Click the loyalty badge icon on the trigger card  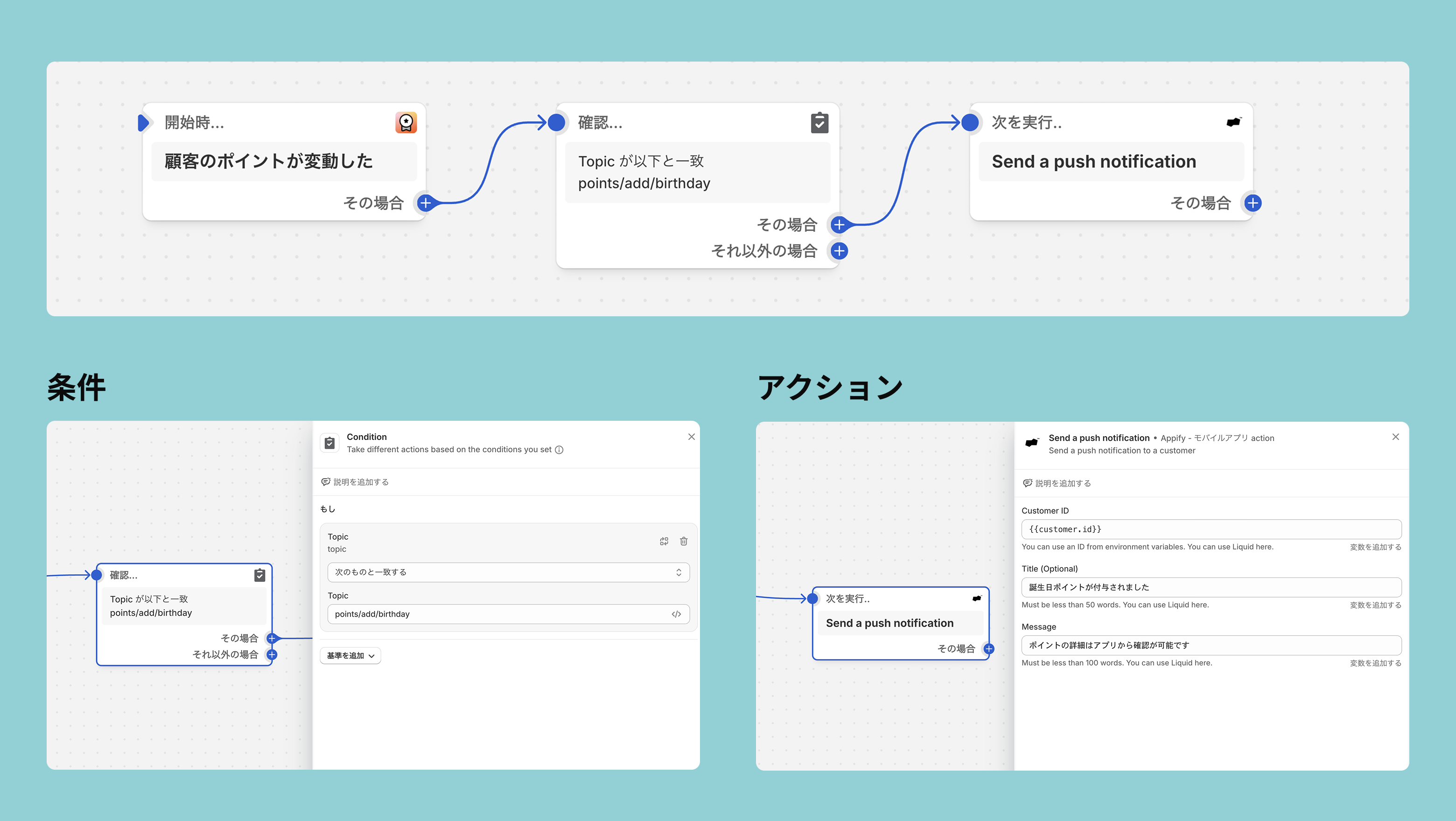pos(406,122)
